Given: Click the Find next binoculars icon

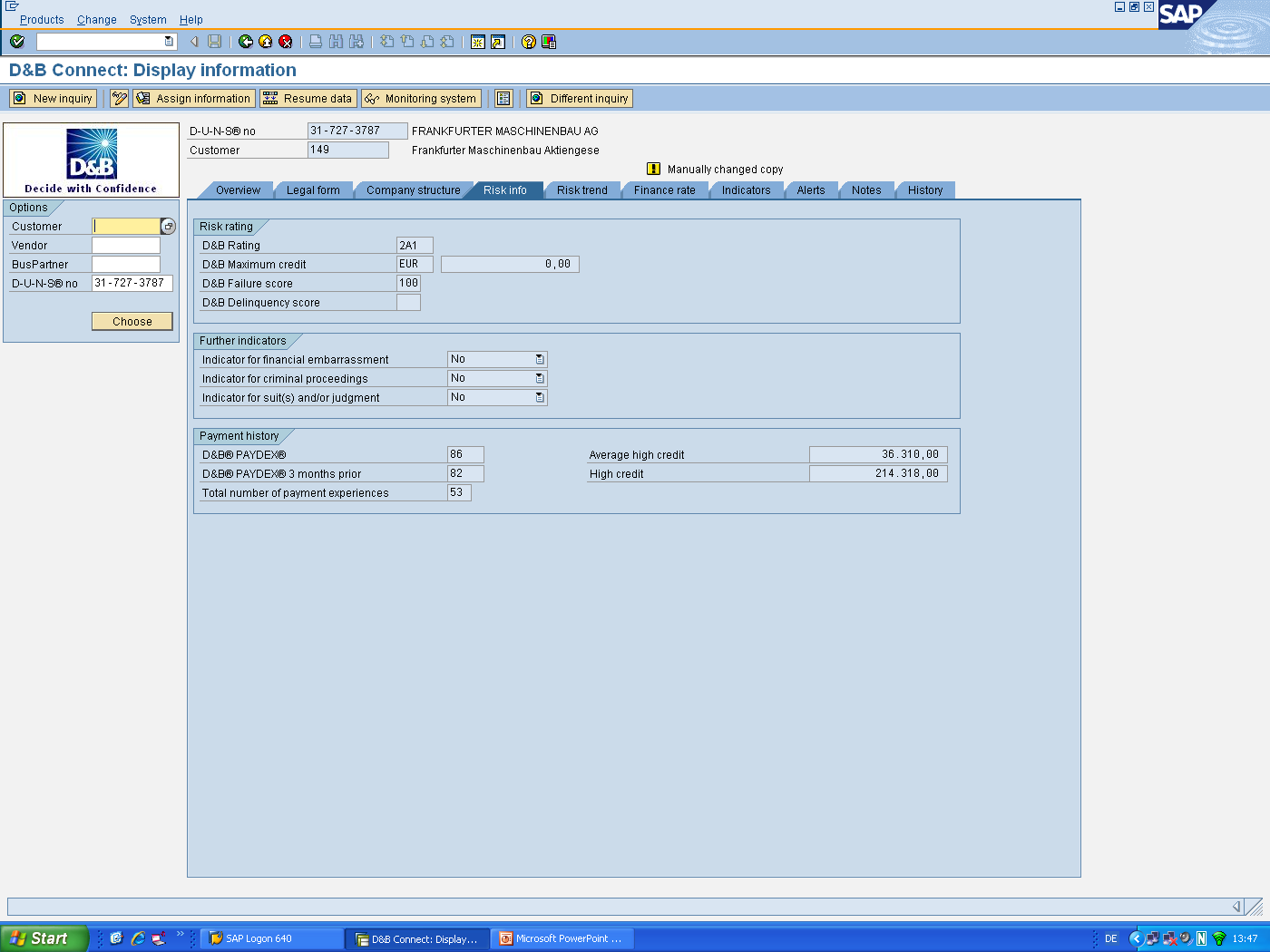Looking at the screenshot, I should 357,42.
